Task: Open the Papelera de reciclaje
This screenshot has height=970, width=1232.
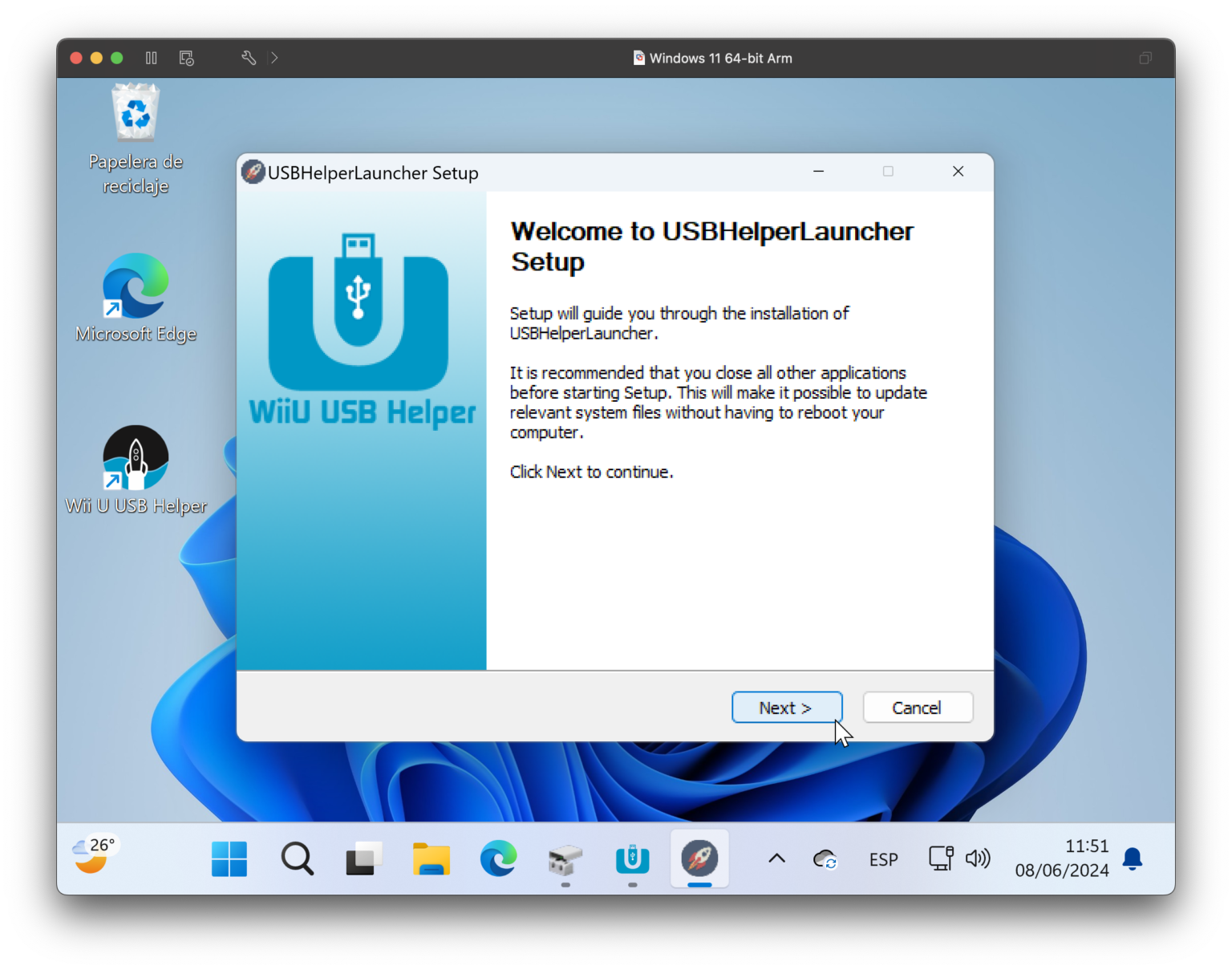Action: [x=135, y=112]
